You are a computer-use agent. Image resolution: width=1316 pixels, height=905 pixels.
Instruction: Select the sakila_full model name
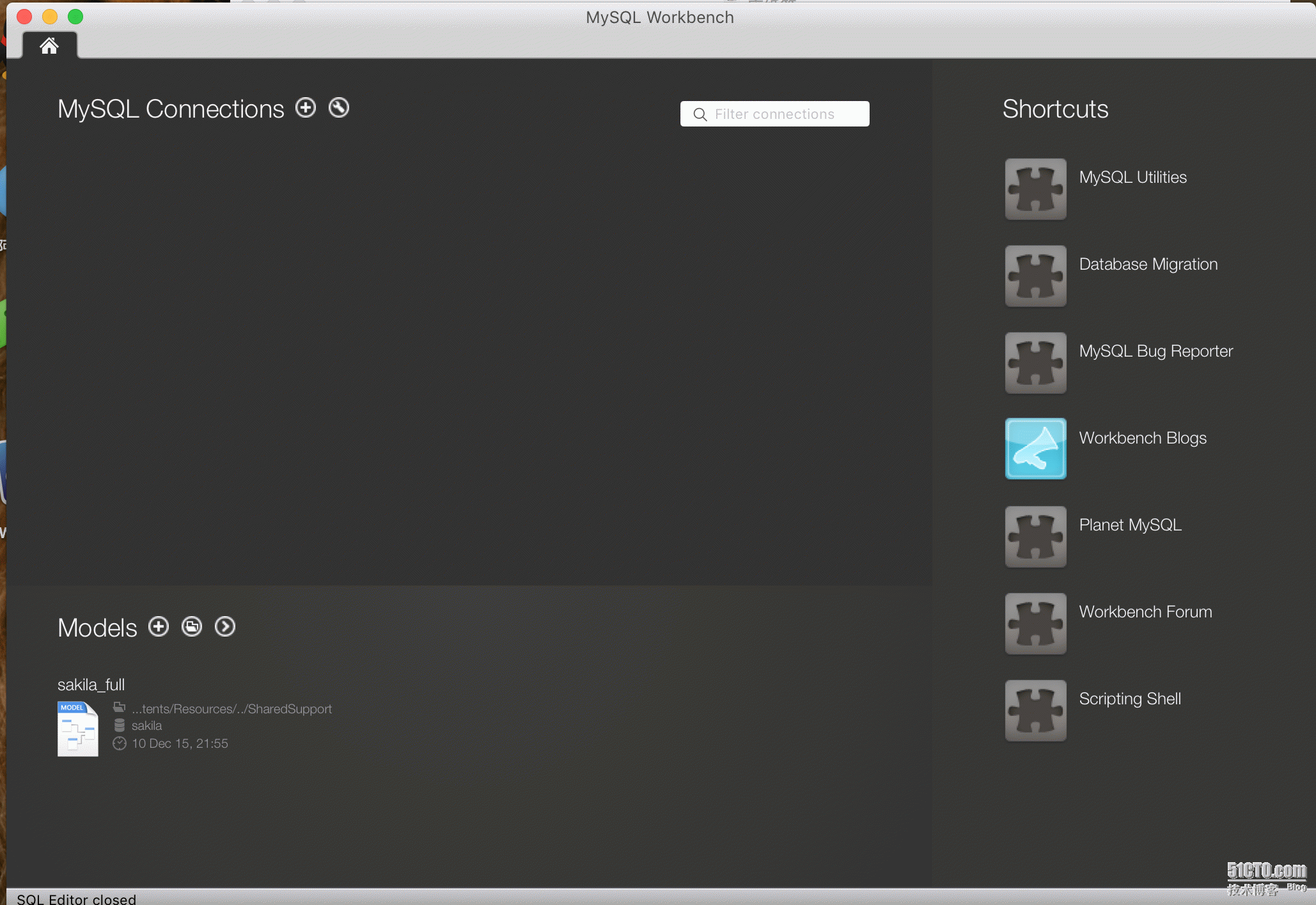point(91,685)
